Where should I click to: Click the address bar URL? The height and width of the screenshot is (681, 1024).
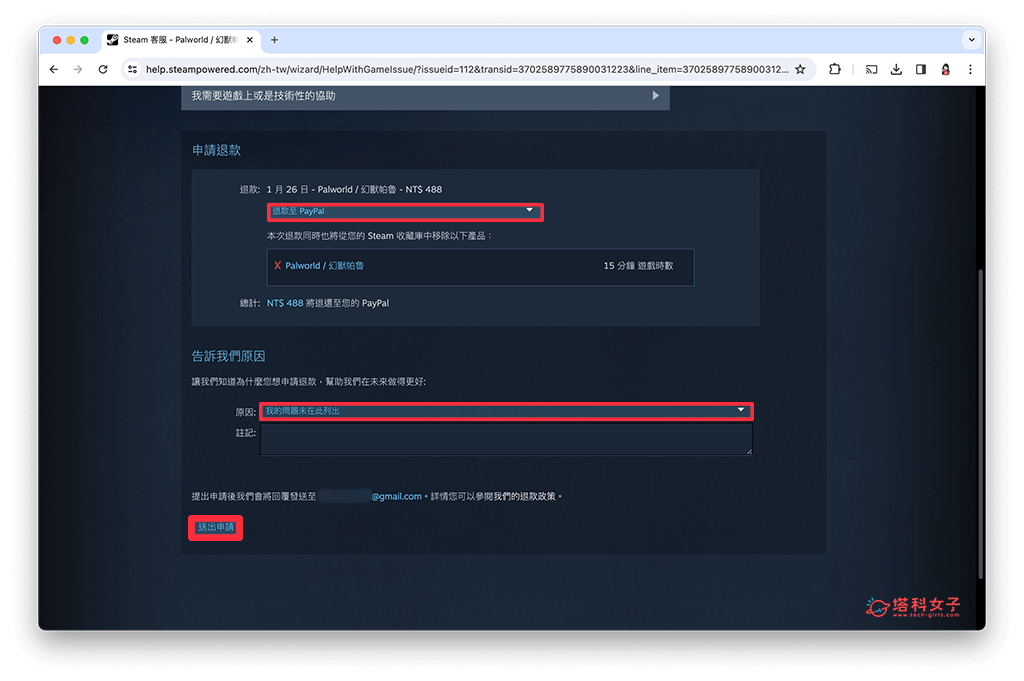pyautogui.click(x=466, y=69)
